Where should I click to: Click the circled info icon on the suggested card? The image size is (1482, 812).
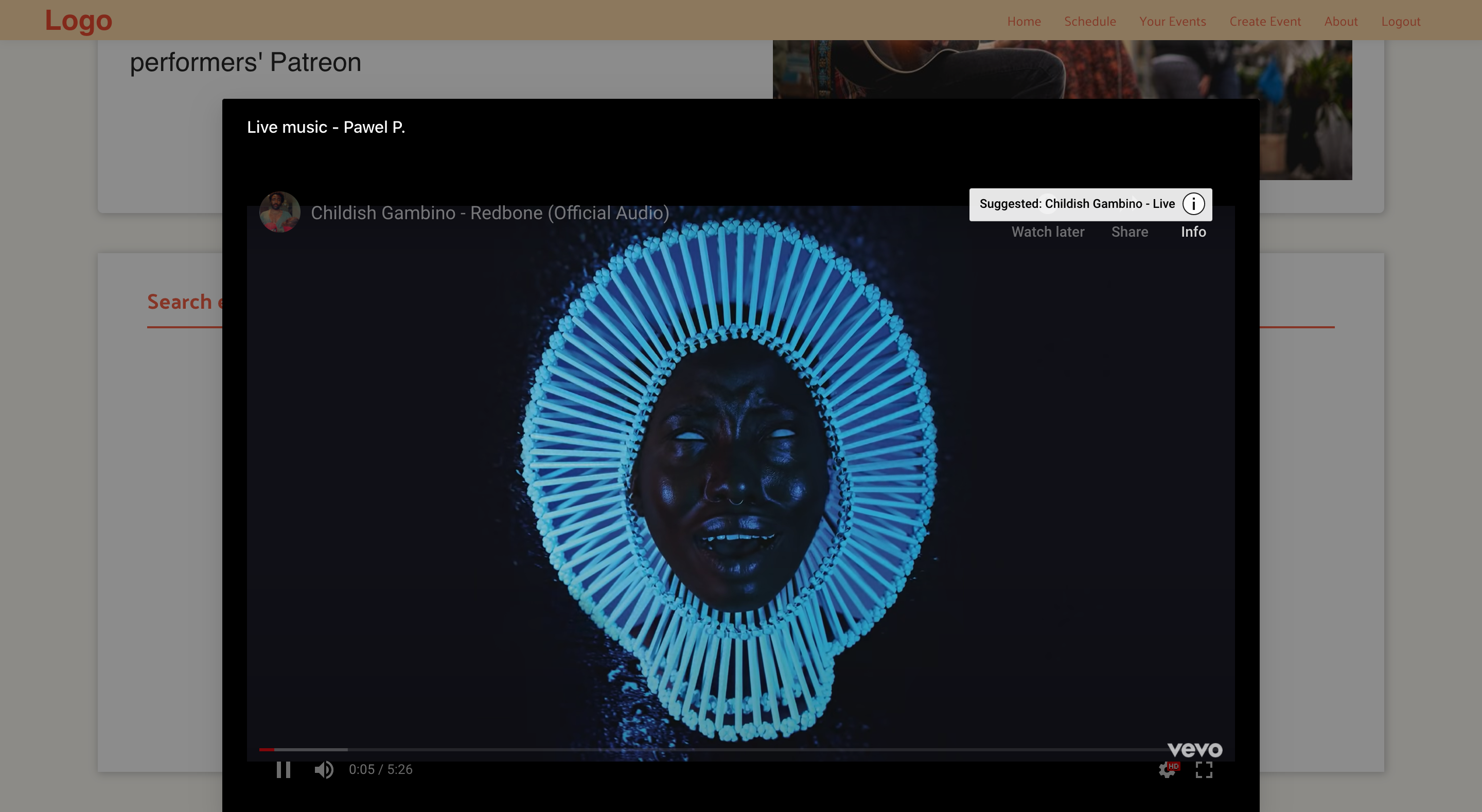[1193, 204]
